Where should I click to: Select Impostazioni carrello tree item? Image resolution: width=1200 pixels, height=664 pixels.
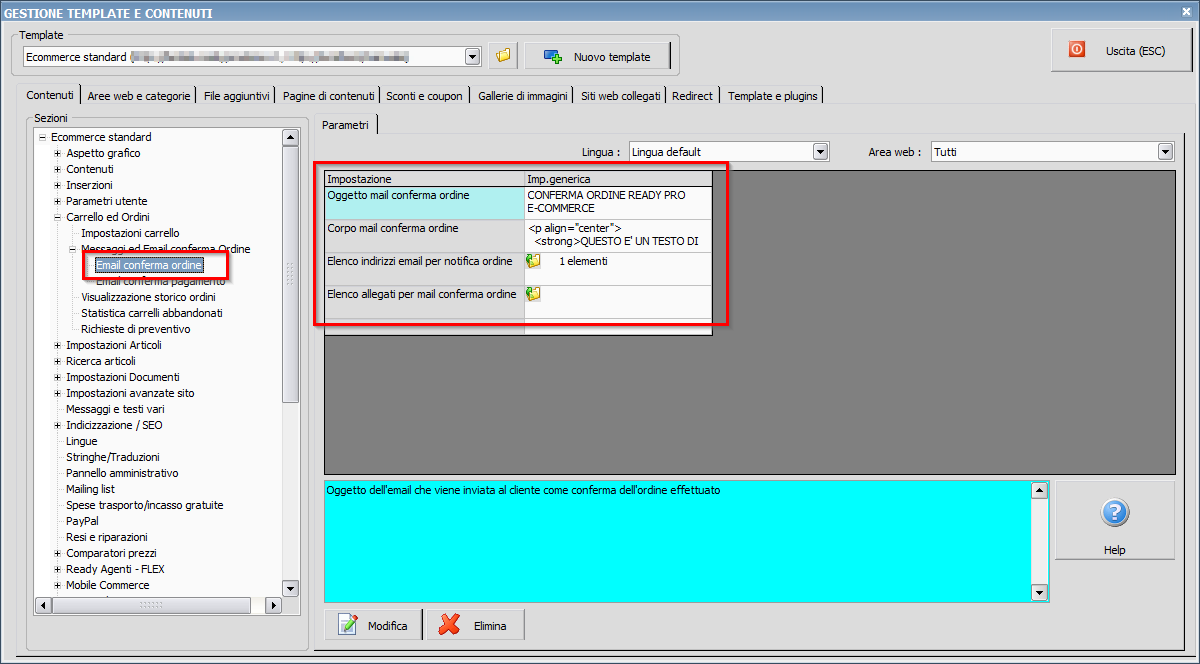point(130,233)
